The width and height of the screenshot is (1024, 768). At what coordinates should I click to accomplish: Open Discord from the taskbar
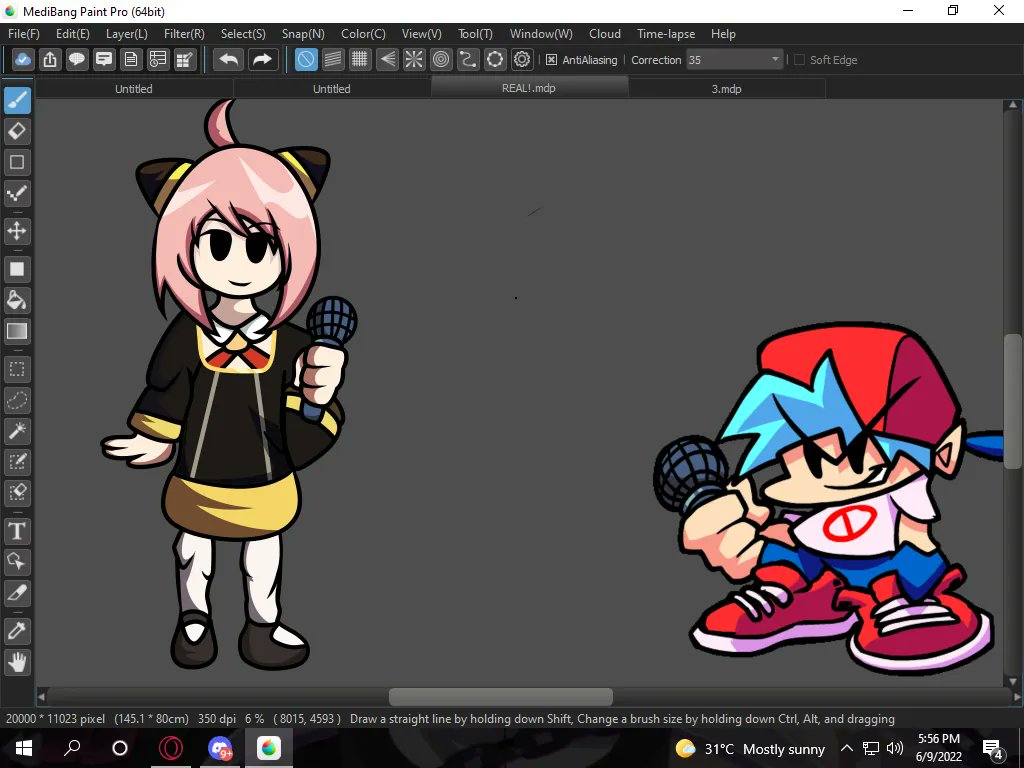click(220, 748)
